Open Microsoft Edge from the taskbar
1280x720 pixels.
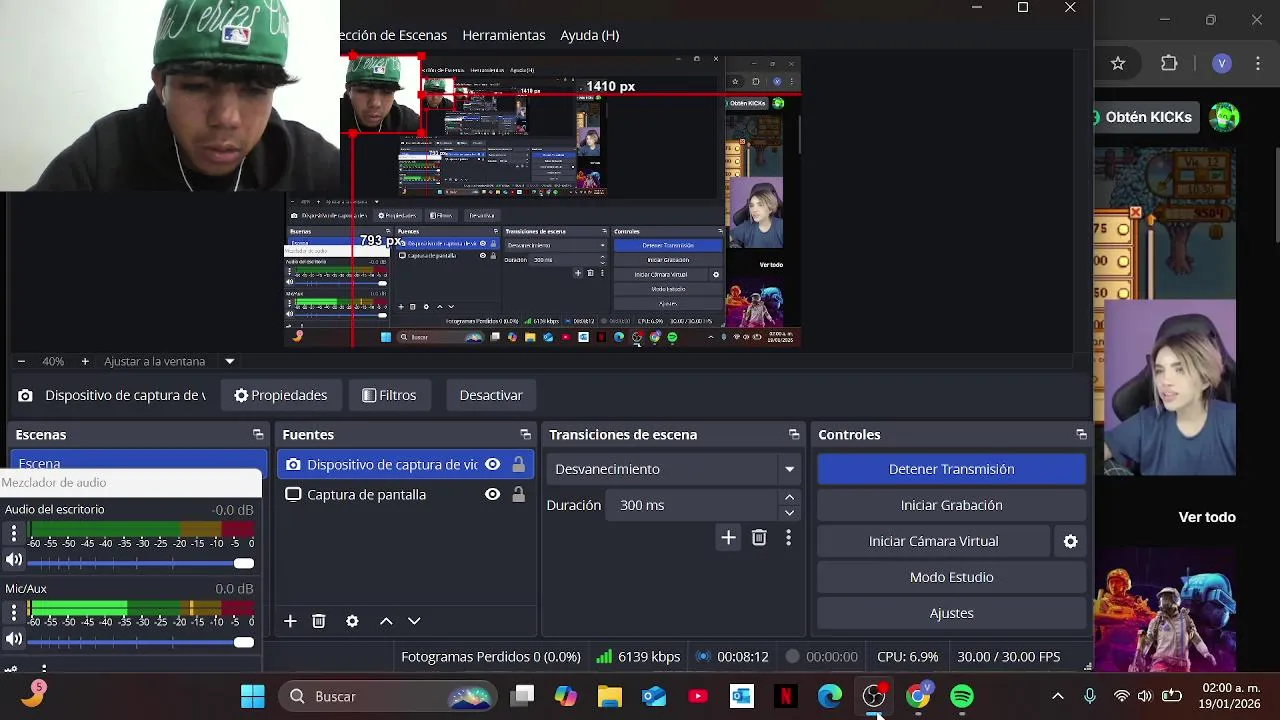(x=830, y=696)
